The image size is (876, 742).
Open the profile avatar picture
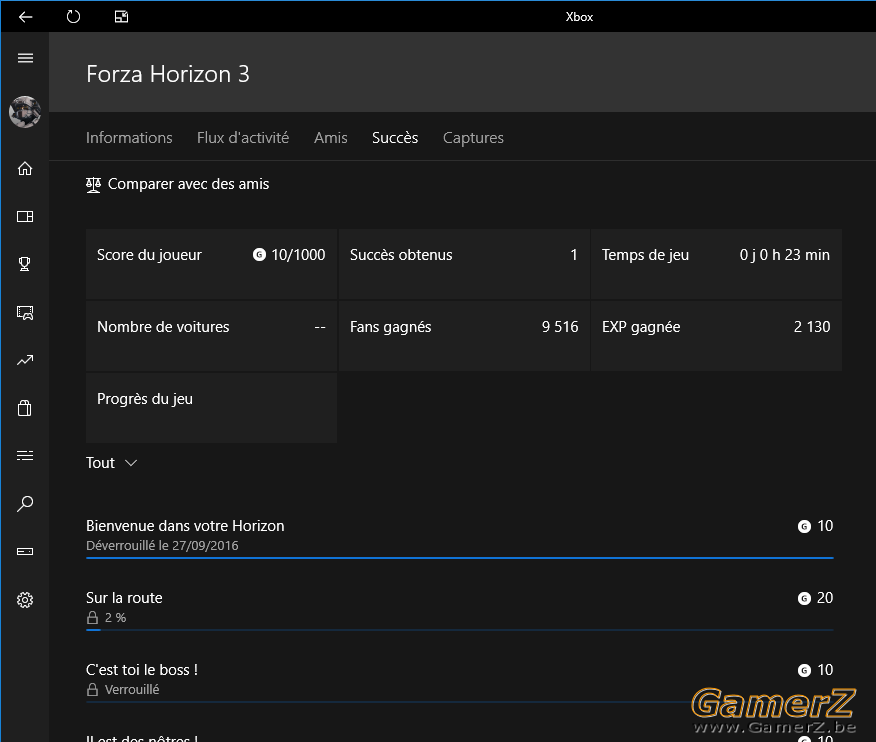[x=25, y=112]
